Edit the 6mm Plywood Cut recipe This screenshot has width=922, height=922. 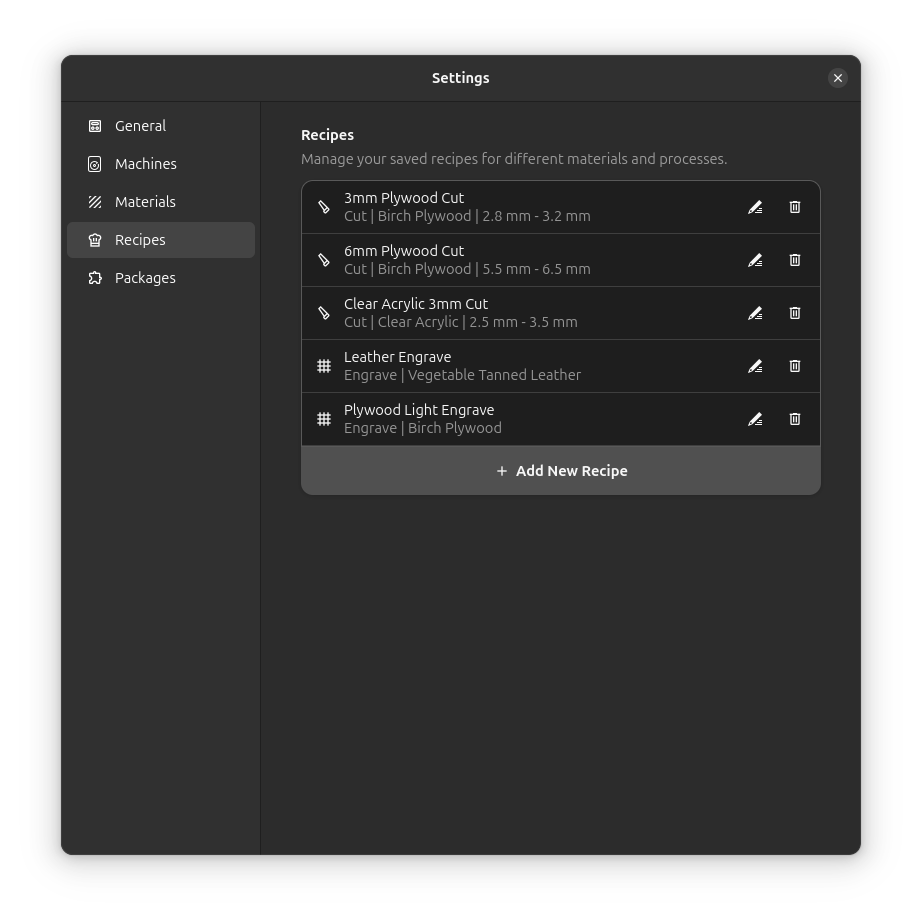click(755, 260)
